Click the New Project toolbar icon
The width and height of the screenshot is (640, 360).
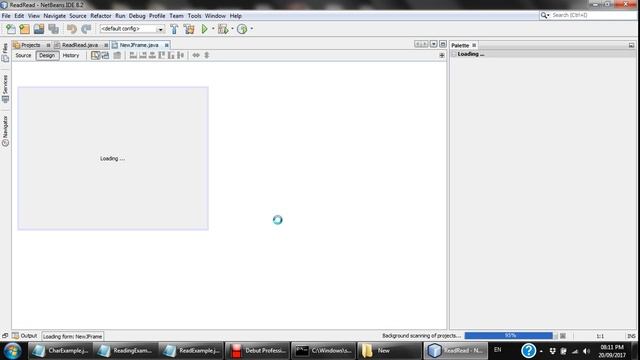[24, 29]
